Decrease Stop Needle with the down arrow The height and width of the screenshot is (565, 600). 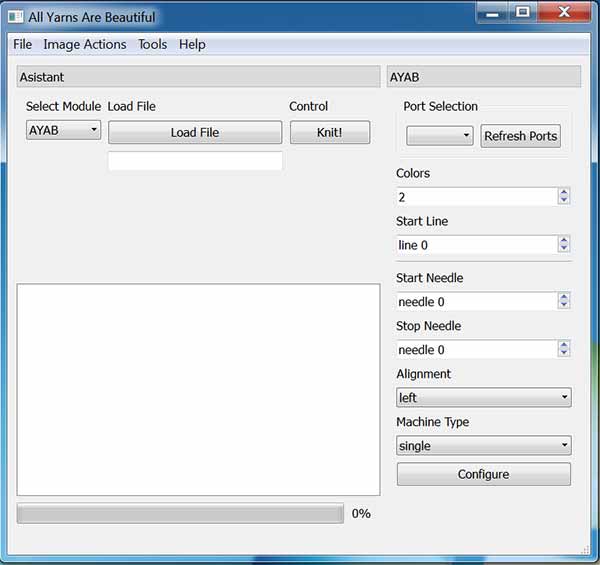pyautogui.click(x=564, y=352)
